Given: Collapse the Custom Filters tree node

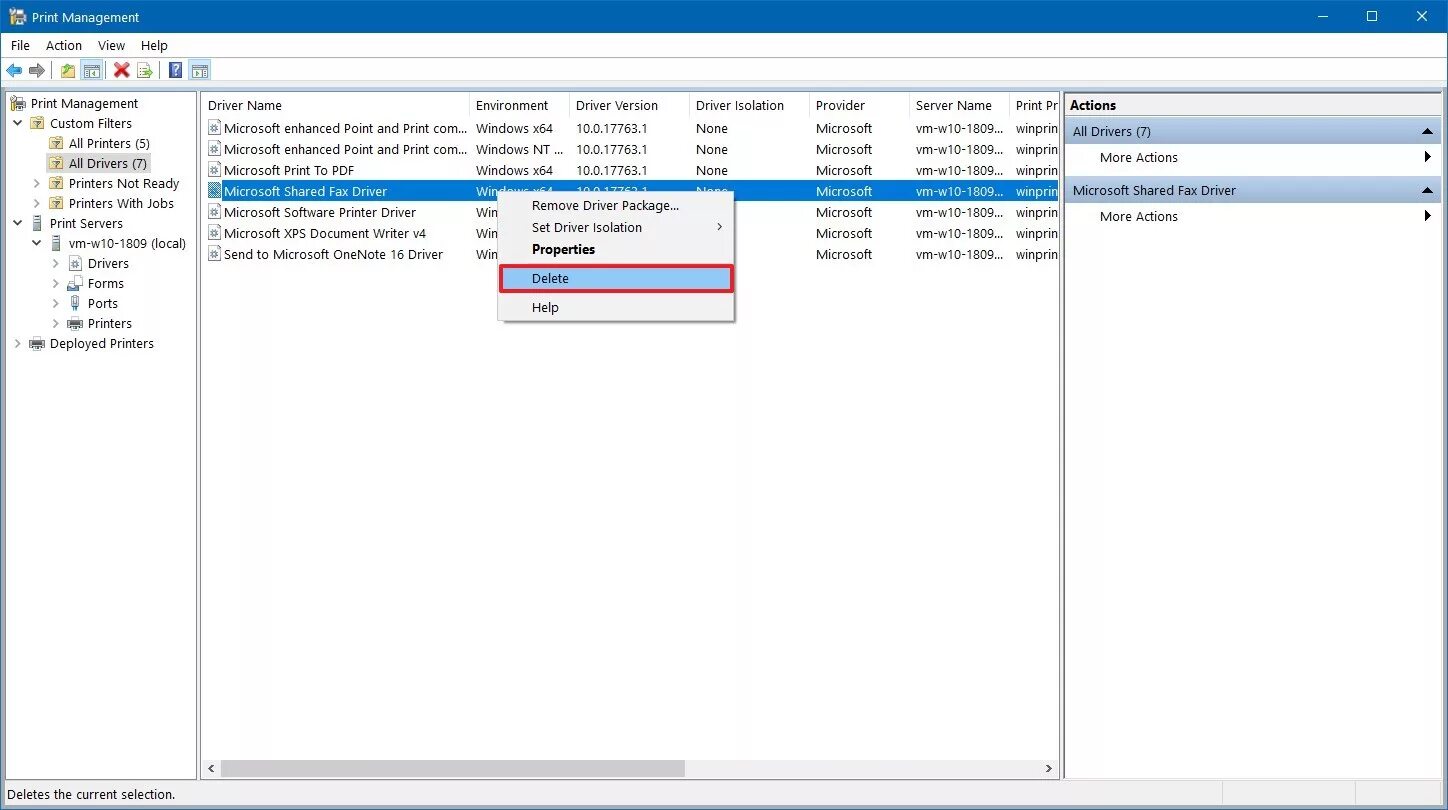Looking at the screenshot, I should [18, 123].
